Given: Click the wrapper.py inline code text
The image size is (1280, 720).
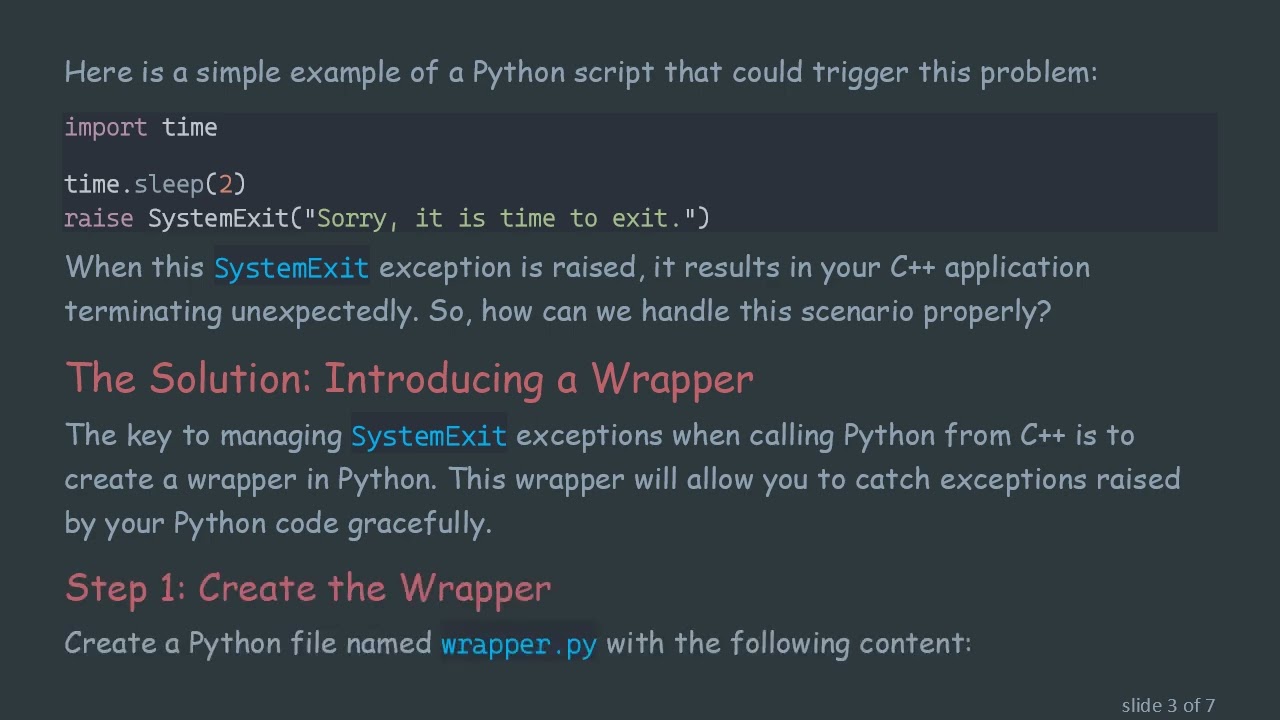Looking at the screenshot, I should (x=518, y=644).
